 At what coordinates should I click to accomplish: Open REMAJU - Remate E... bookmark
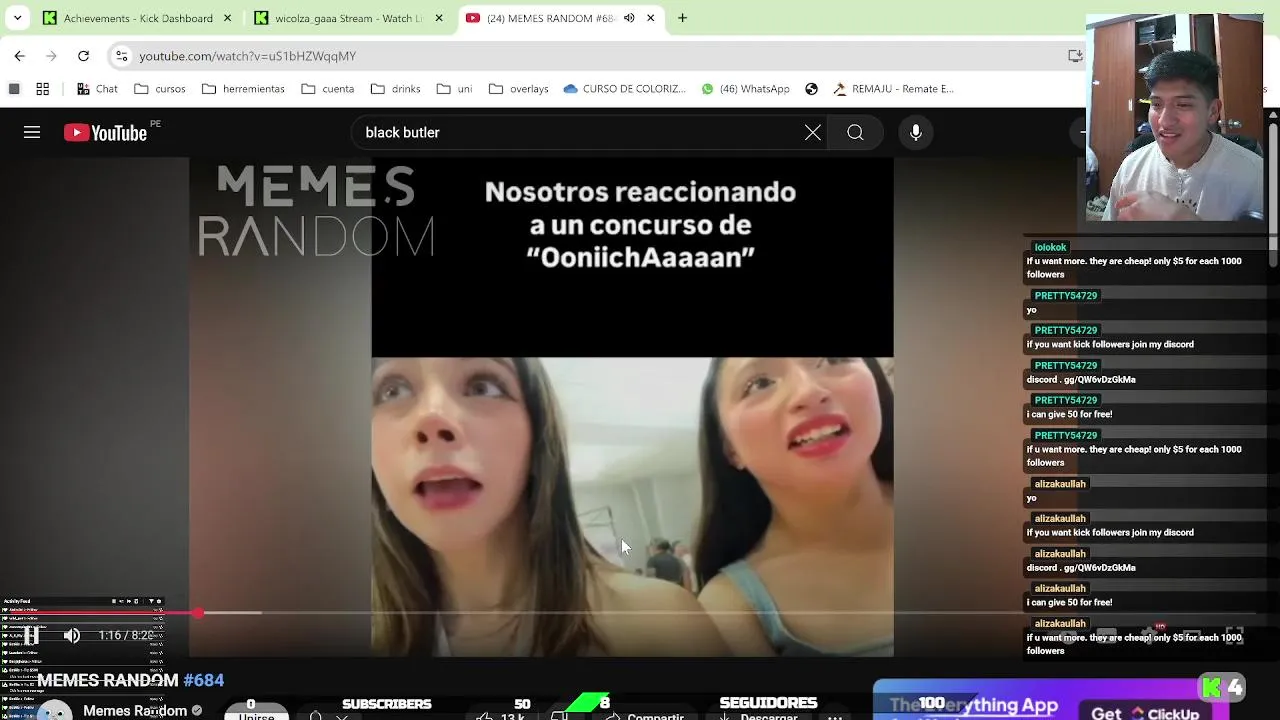coord(893,89)
